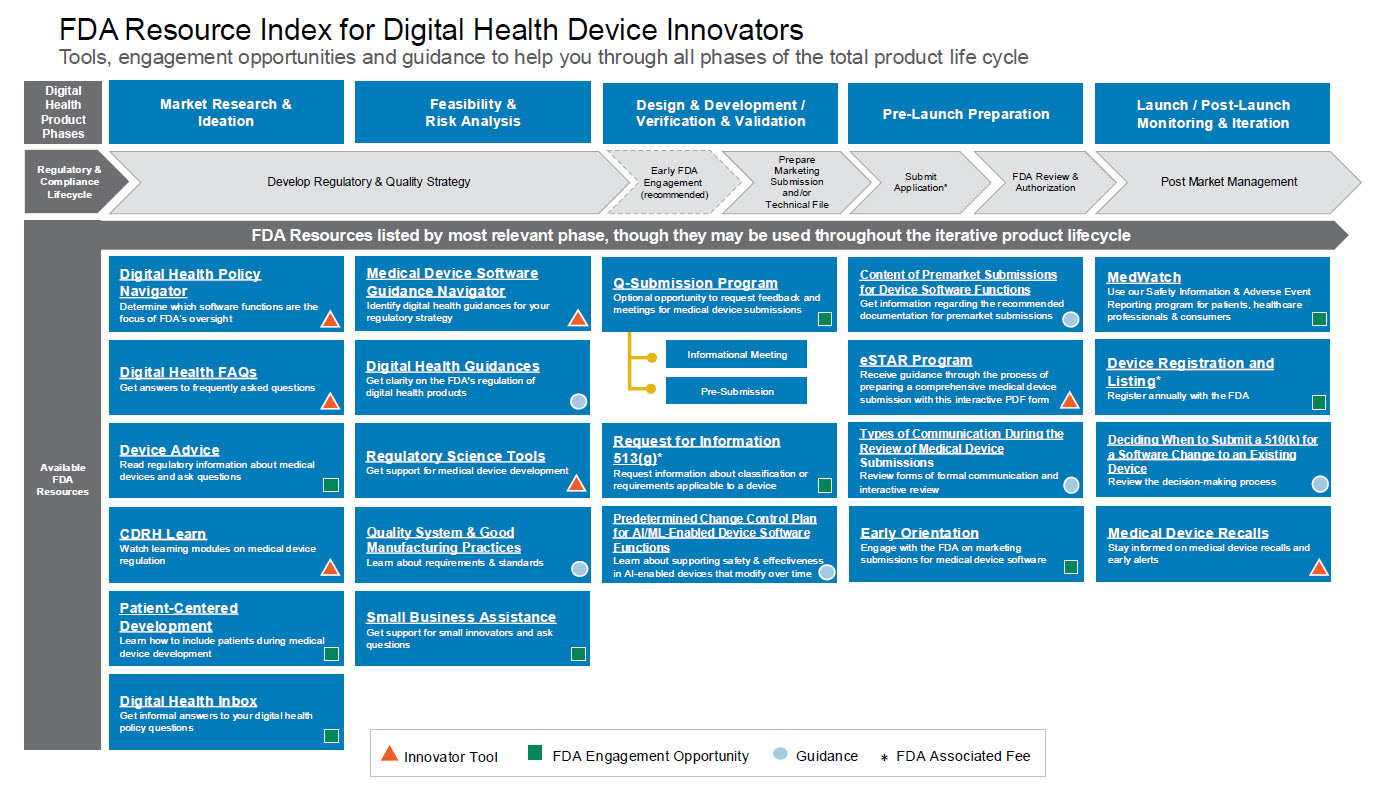Open the Q-Submission Program link
This screenshot has height=790, width=1373.
[x=695, y=283]
